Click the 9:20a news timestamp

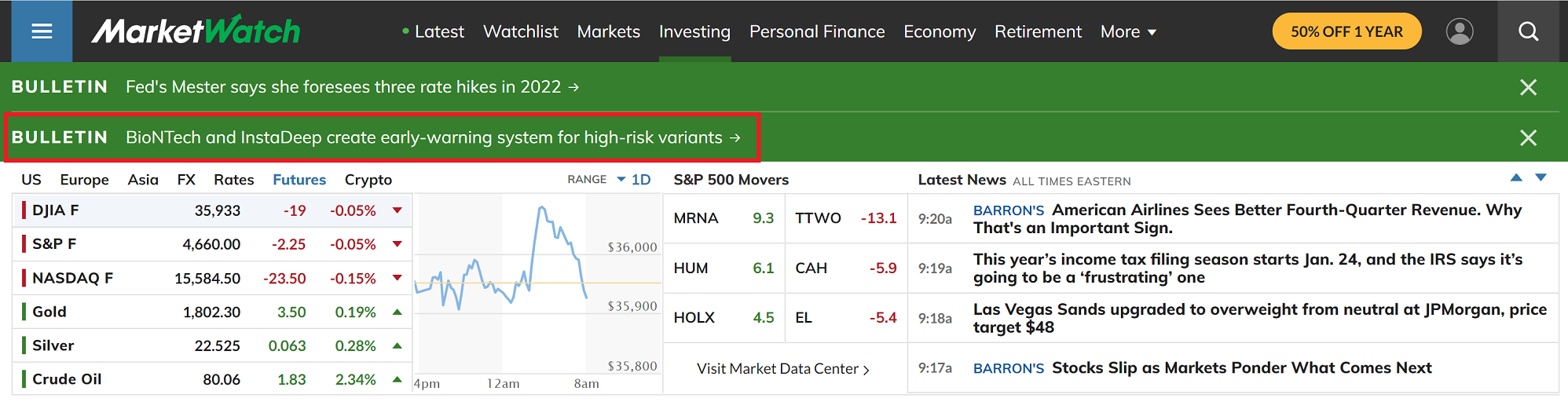pos(935,219)
